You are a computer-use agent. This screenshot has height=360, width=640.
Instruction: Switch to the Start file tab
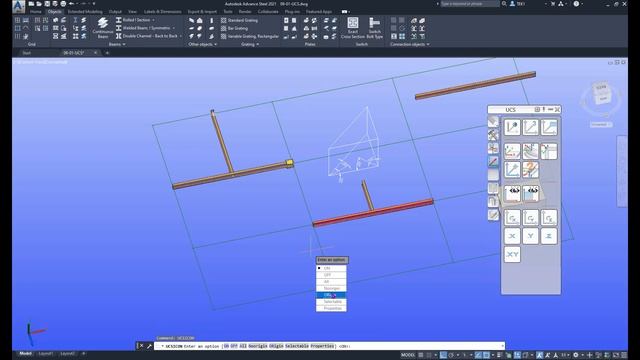coord(27,53)
